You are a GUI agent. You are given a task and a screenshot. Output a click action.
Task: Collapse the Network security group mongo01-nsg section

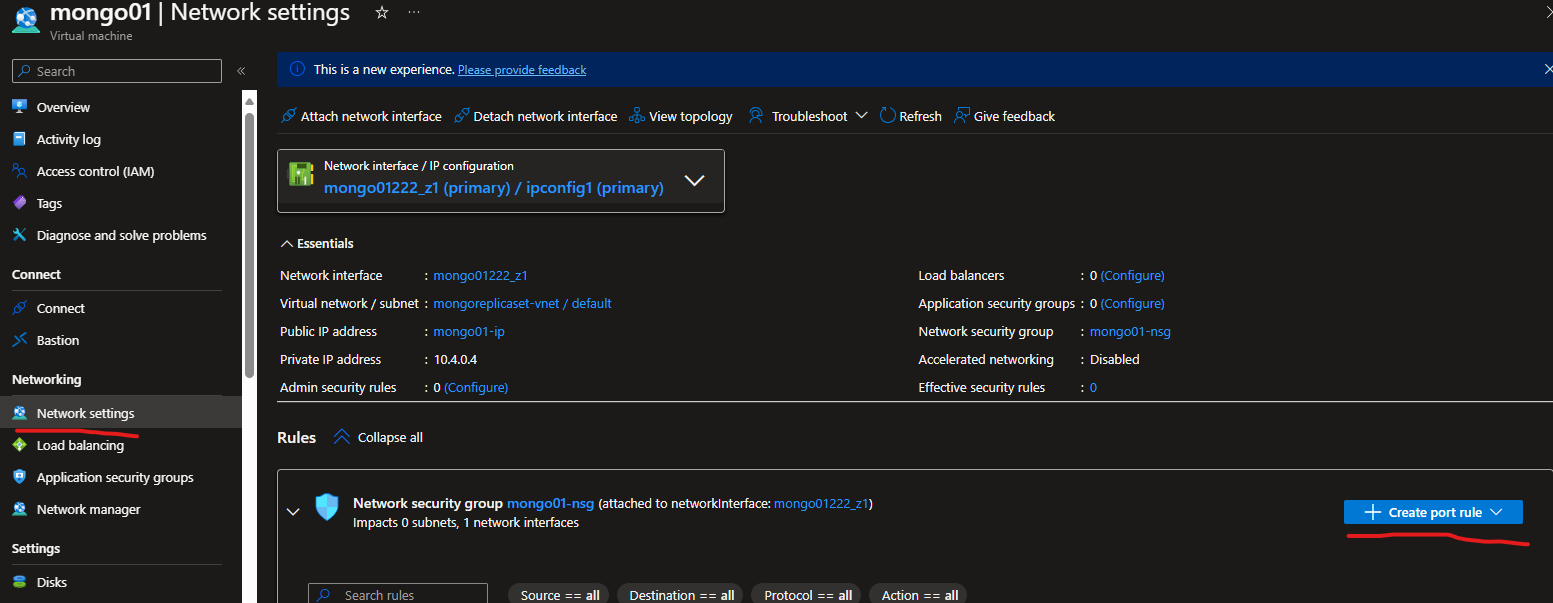click(x=293, y=511)
